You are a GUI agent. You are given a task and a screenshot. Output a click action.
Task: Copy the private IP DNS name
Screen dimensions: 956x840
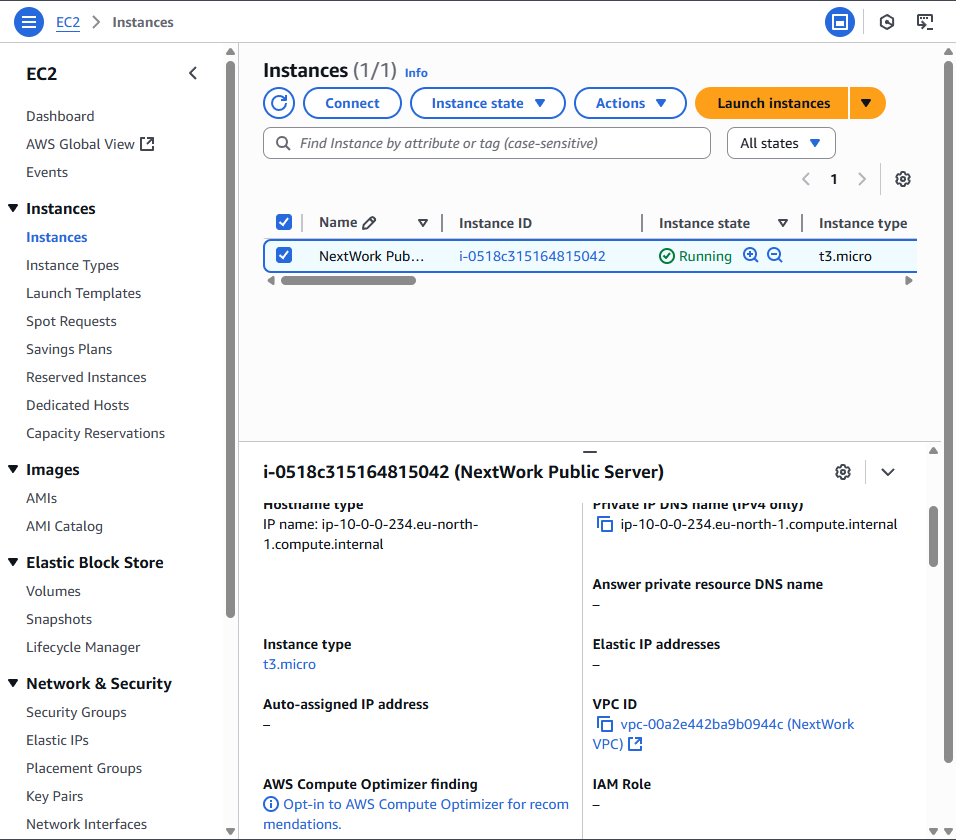pyautogui.click(x=604, y=524)
